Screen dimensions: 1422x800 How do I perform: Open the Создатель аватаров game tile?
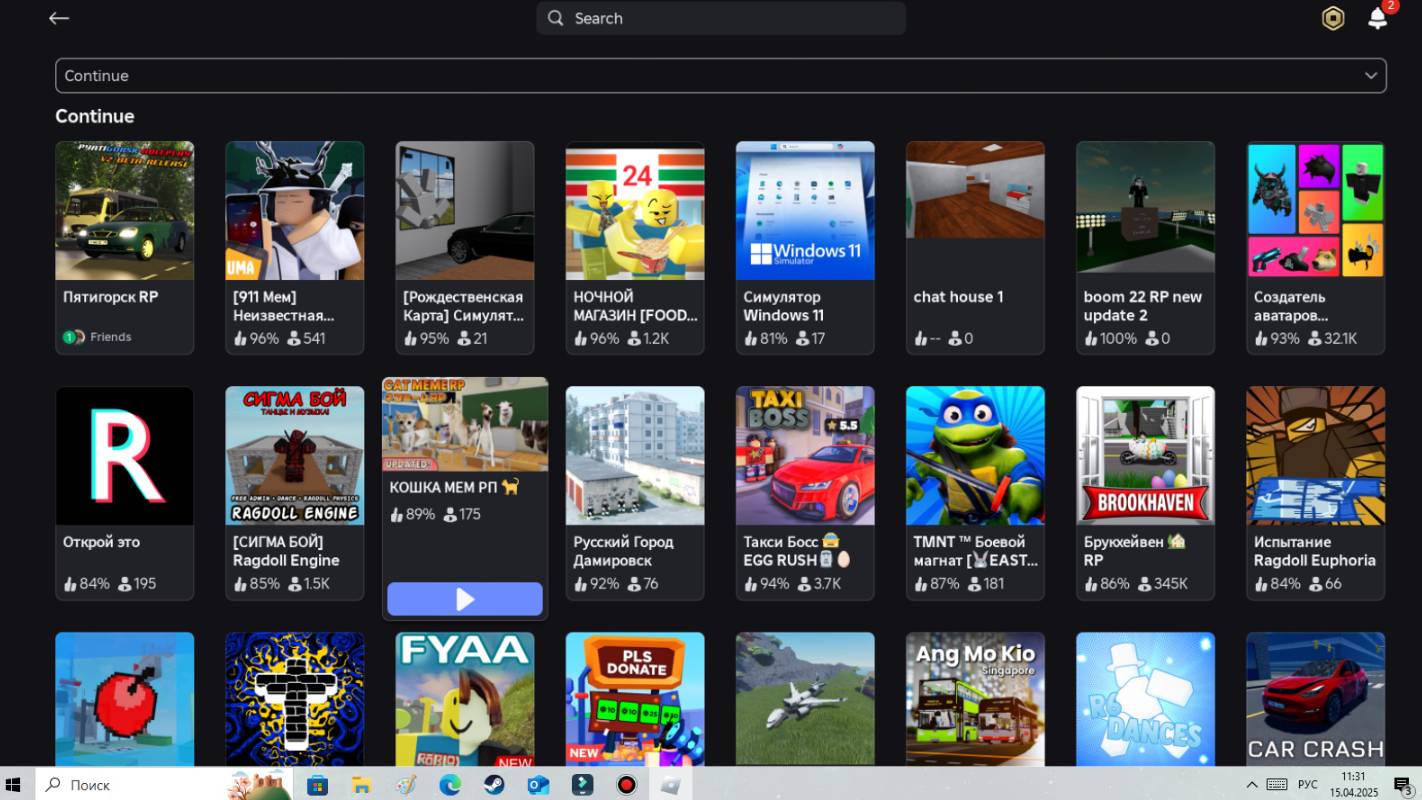tap(1316, 248)
